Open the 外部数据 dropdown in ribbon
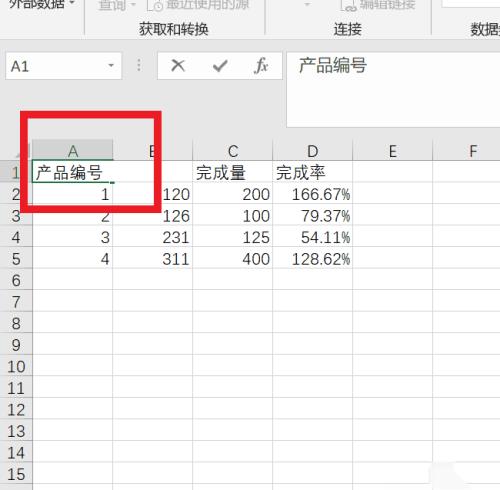 (x=42, y=3)
